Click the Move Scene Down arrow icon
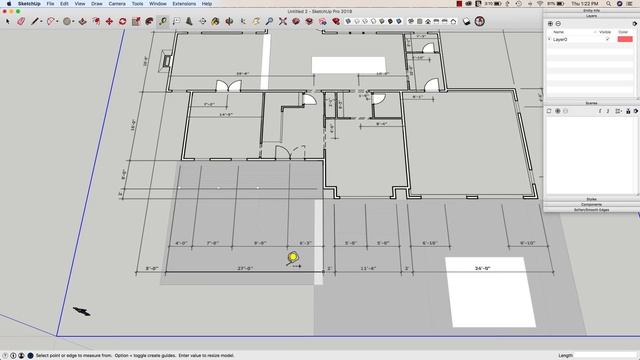 coord(608,111)
